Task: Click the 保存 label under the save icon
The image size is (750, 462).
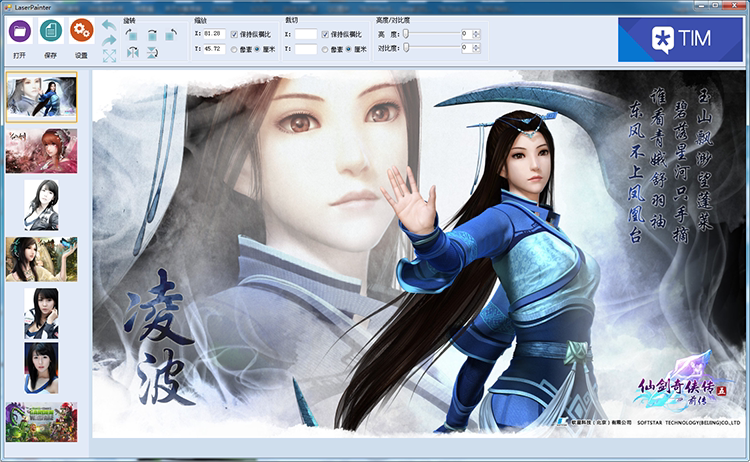Action: [x=51, y=55]
